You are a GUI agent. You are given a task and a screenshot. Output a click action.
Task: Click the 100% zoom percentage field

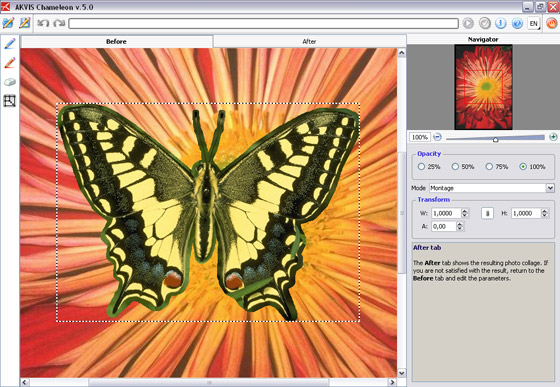pos(420,137)
